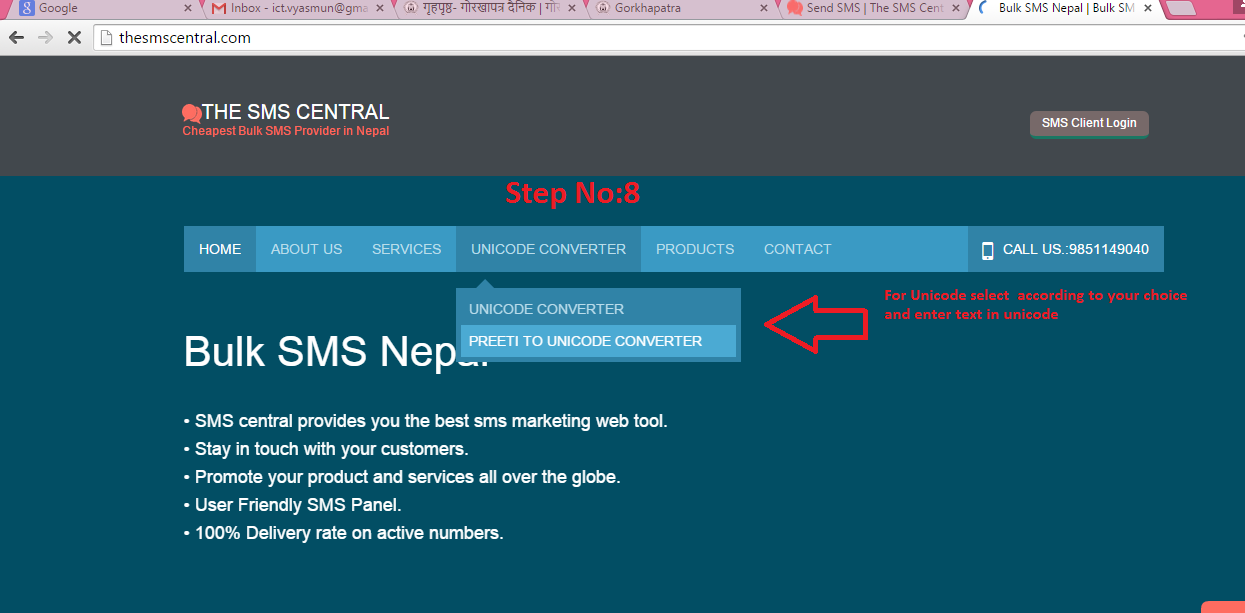Click the Google tab favicon

click(27, 8)
